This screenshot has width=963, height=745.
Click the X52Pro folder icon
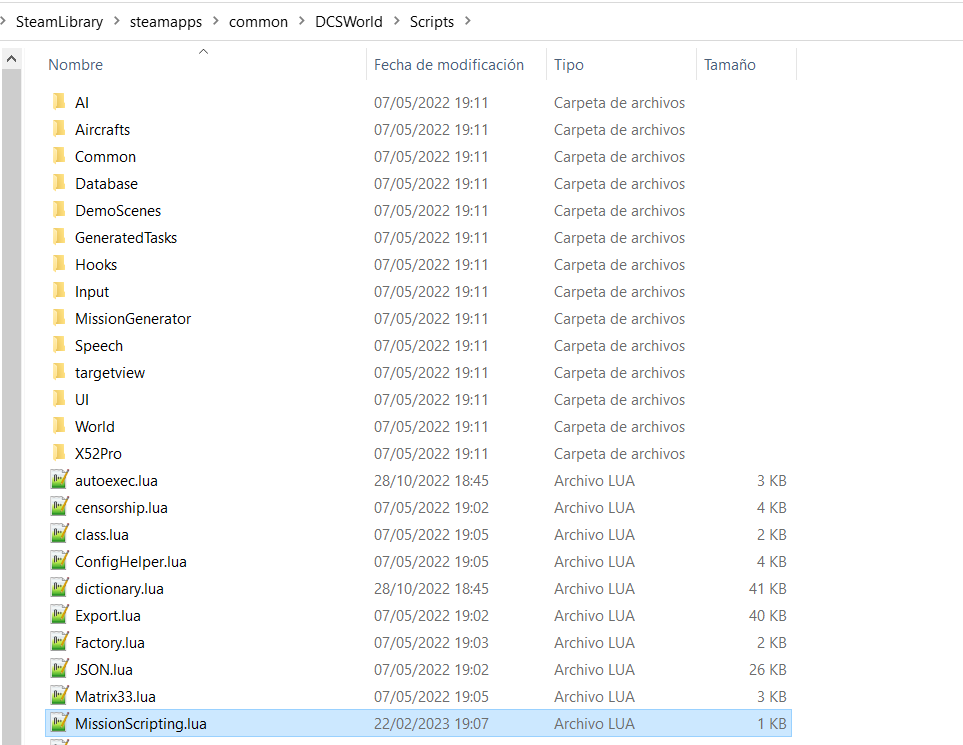click(59, 453)
